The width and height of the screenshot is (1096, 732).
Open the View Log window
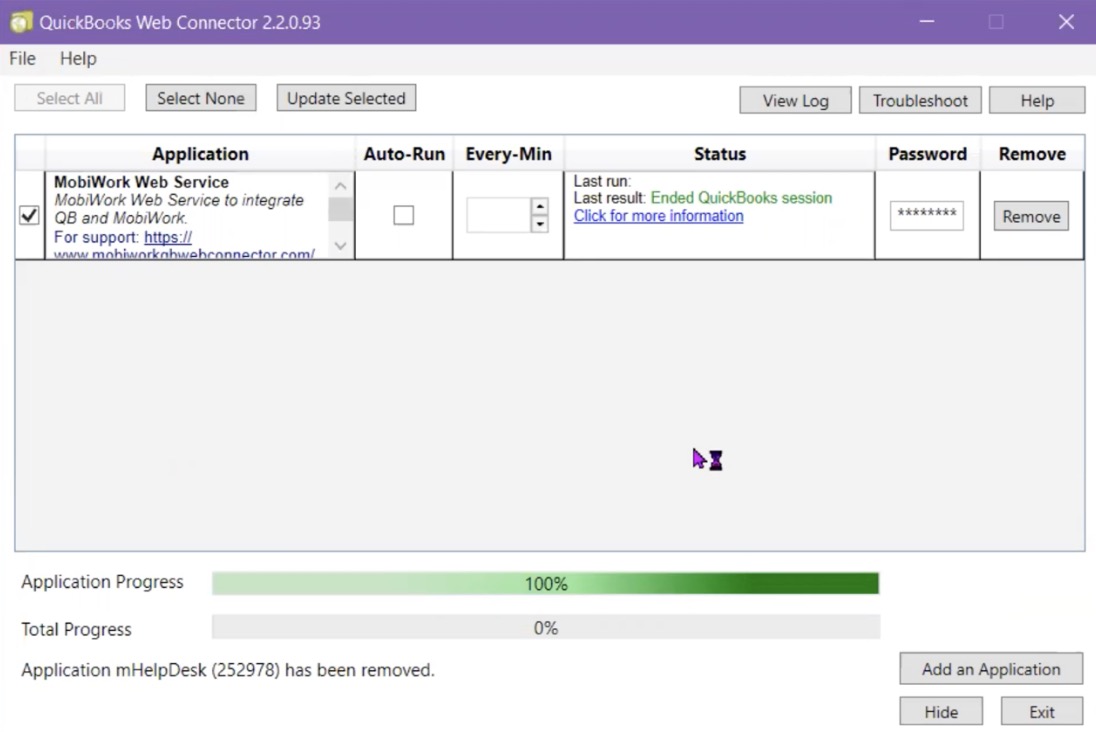795,100
